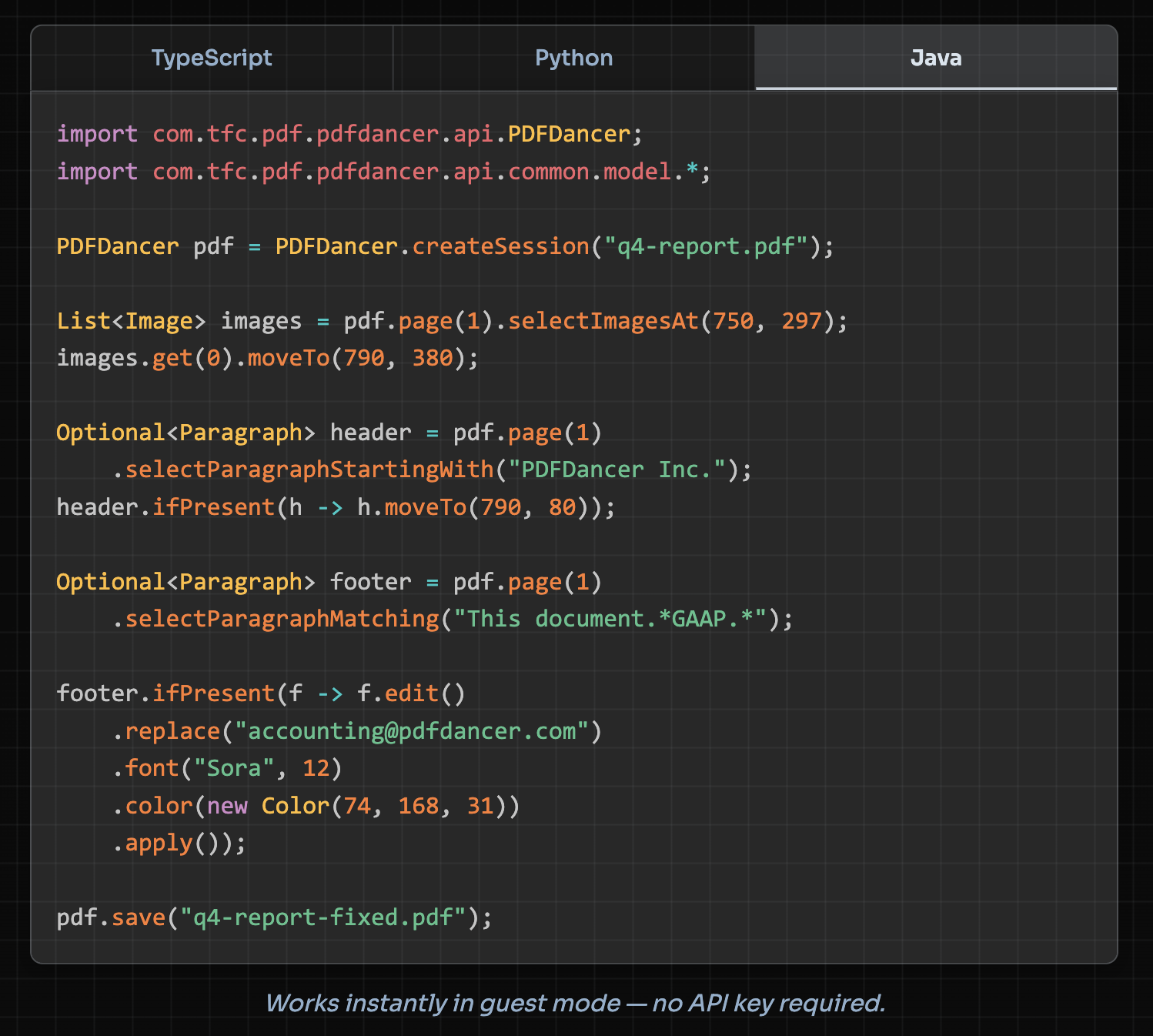Select the active Java tab

click(935, 58)
